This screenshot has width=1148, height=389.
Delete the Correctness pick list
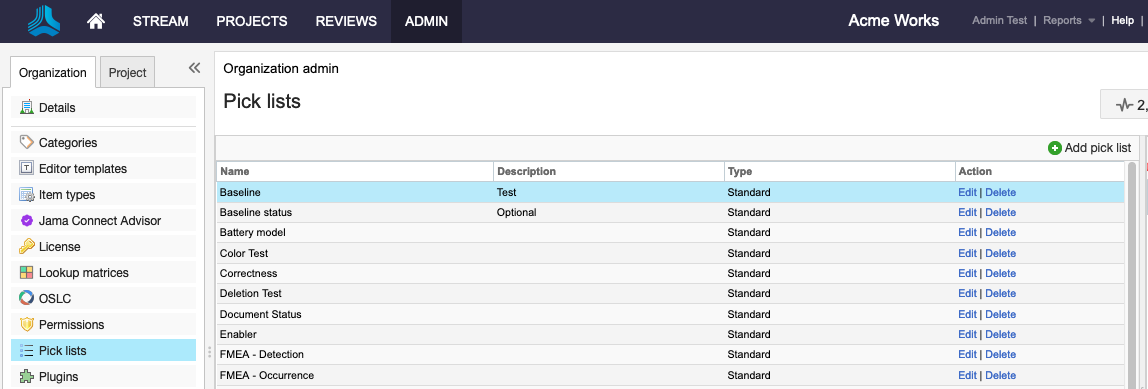point(1000,273)
